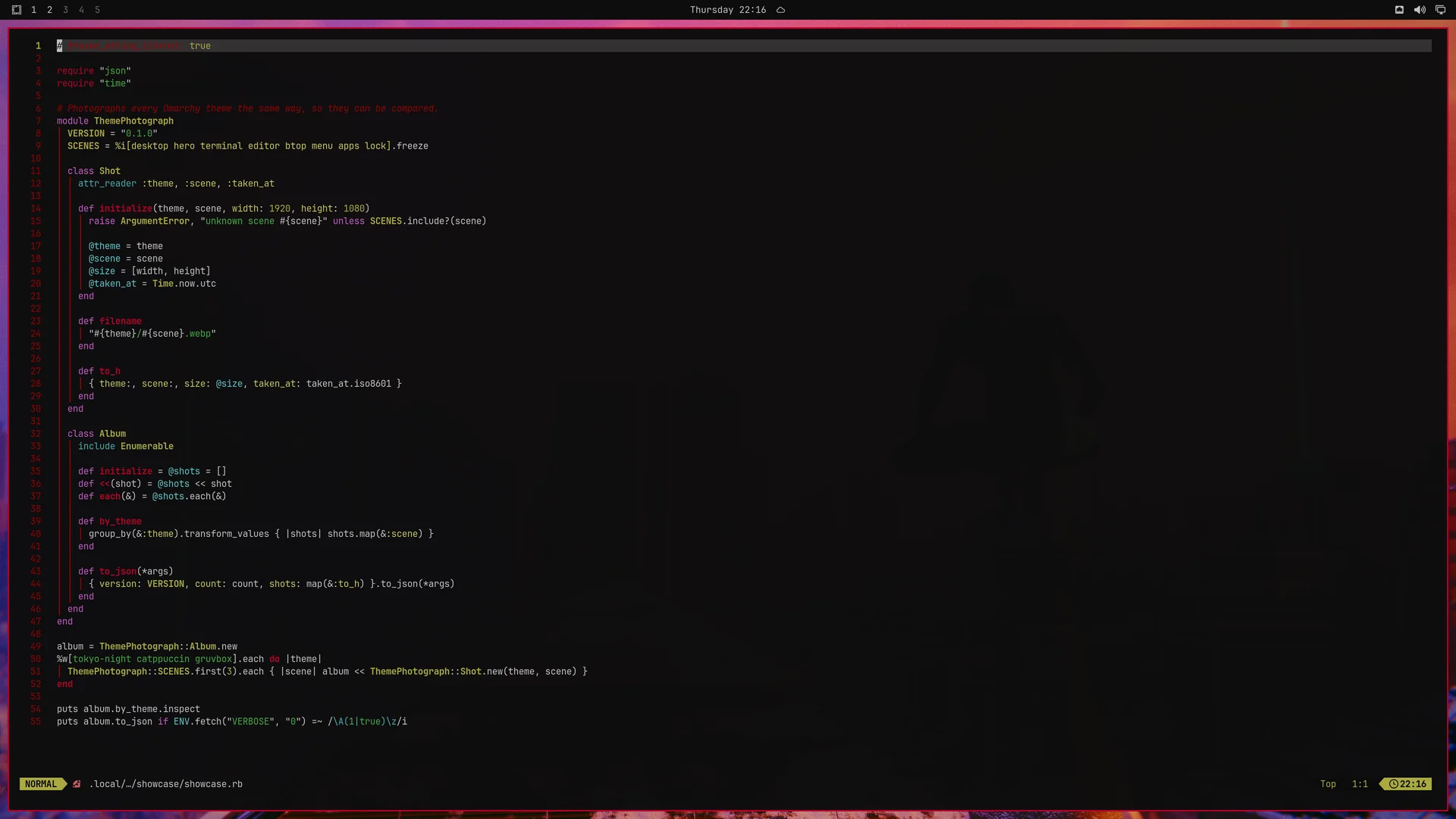Viewport: 1456px width, 819px height.
Task: Switch to workspace 5
Action: tap(97, 10)
